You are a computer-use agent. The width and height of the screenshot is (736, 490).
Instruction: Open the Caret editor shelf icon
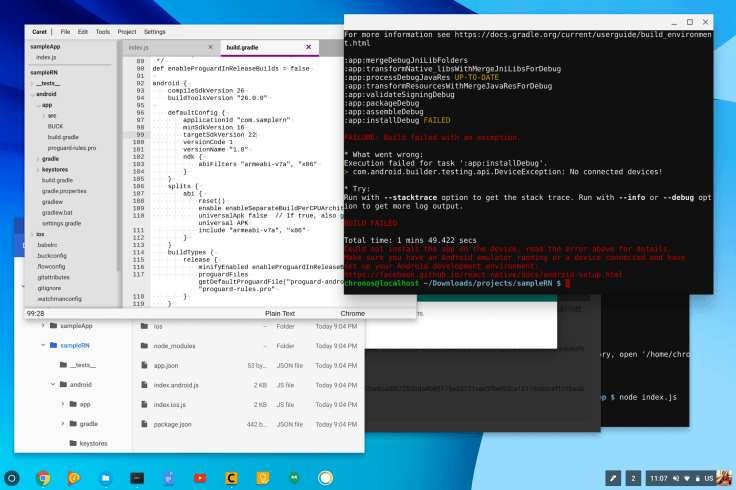pos(230,478)
